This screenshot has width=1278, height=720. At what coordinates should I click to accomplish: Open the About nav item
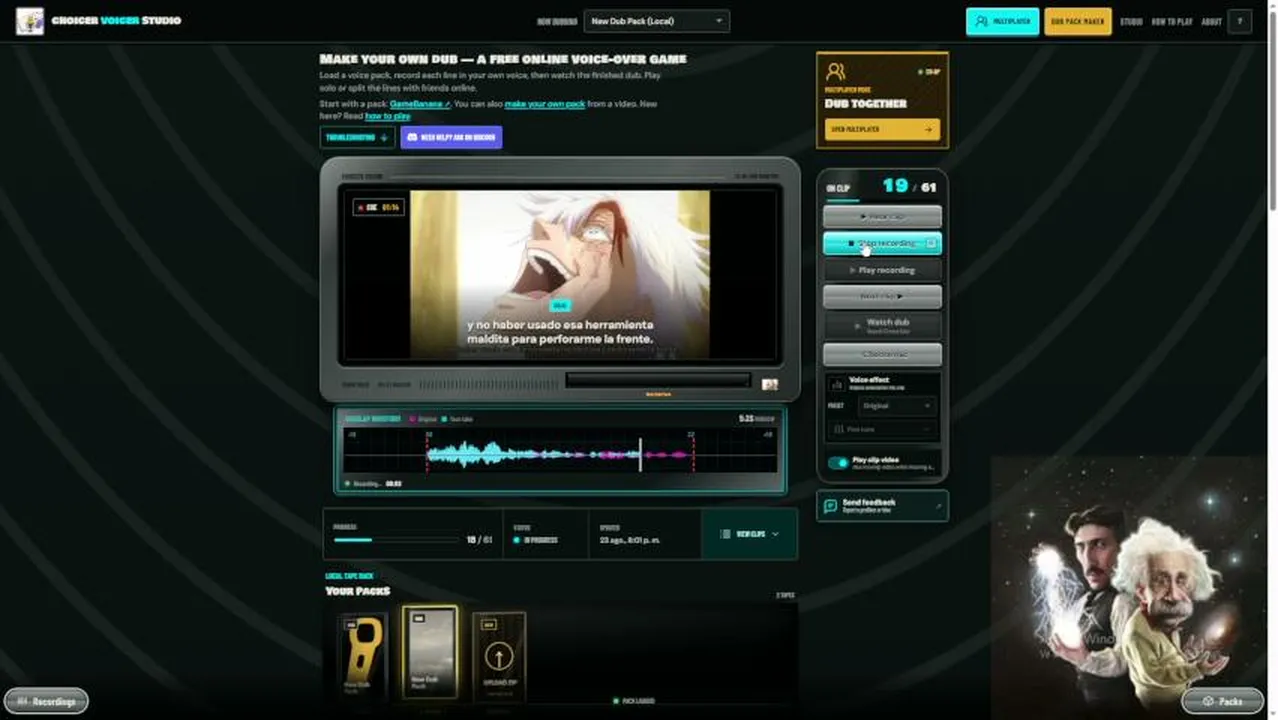click(1211, 21)
